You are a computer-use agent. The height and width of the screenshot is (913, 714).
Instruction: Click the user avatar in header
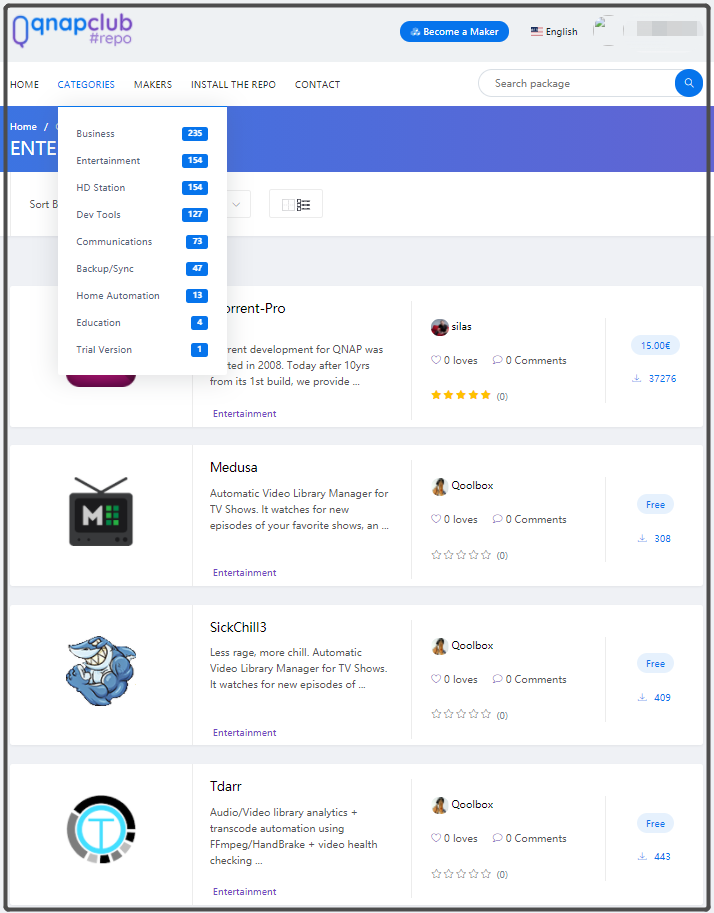(x=608, y=30)
